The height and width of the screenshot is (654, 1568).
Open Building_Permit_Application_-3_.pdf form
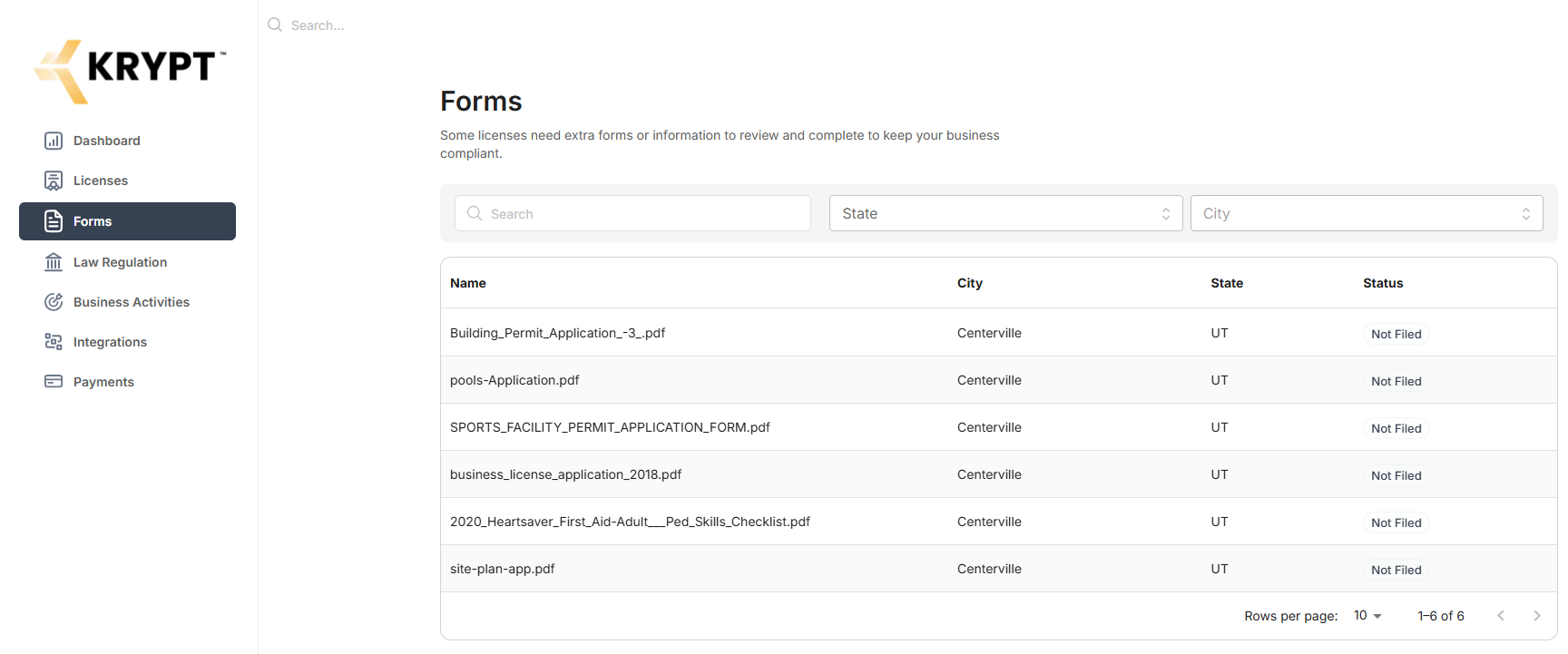click(557, 333)
